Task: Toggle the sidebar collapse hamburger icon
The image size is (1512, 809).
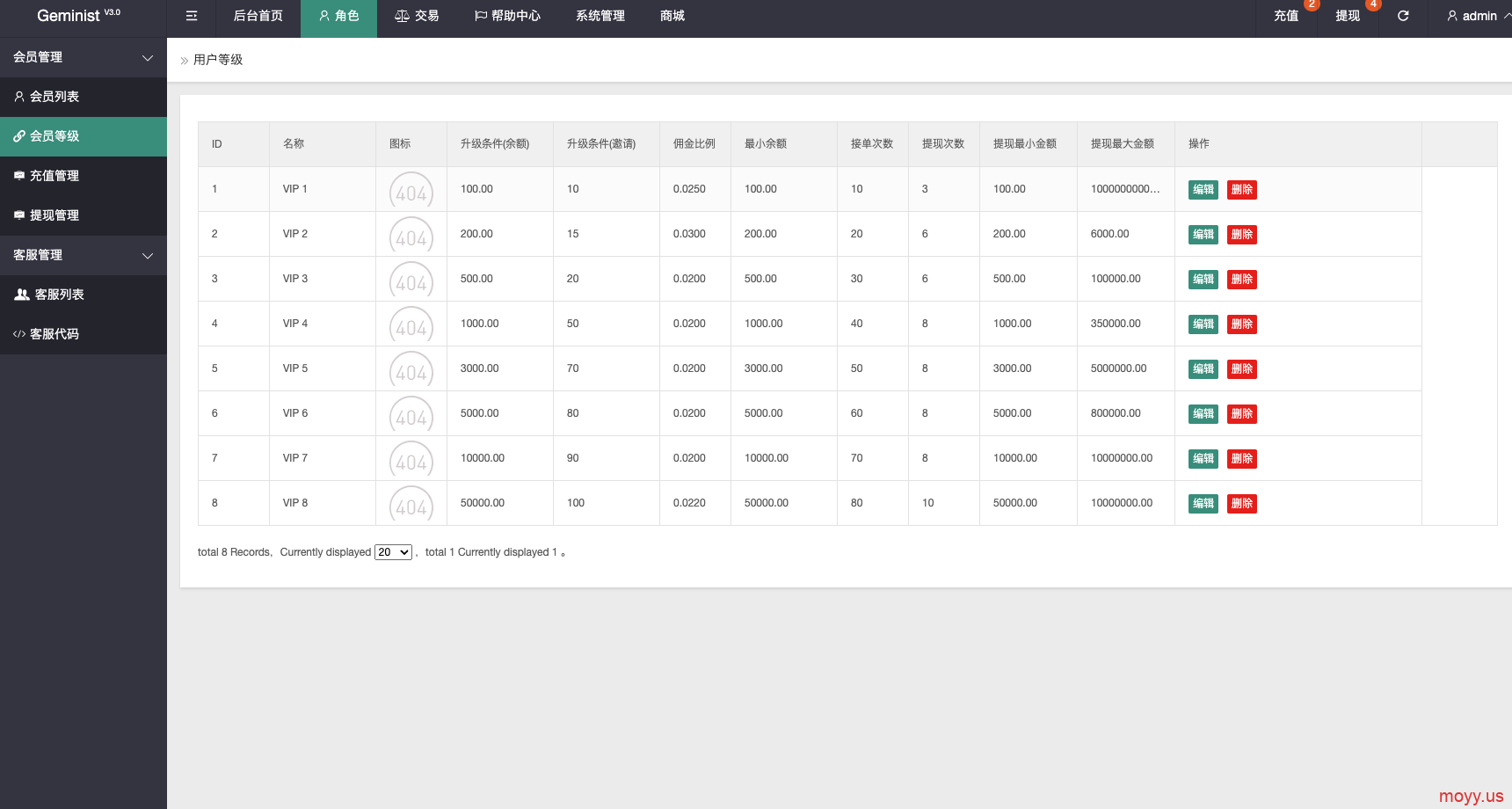Action: coord(192,16)
